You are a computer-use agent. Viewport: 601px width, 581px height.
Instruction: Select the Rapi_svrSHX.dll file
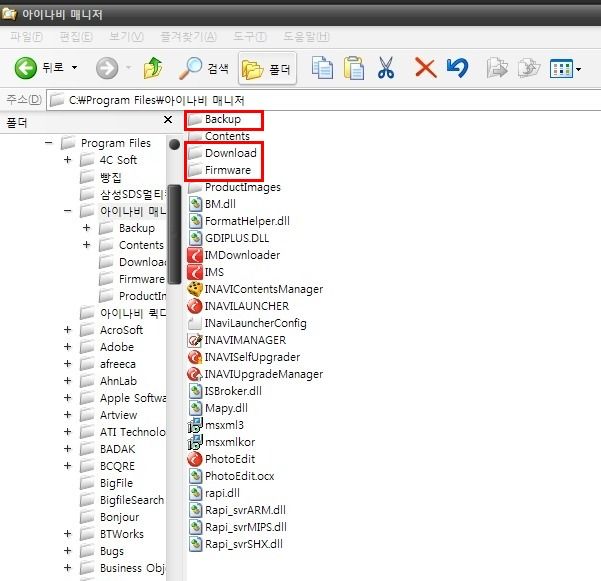tap(236, 544)
